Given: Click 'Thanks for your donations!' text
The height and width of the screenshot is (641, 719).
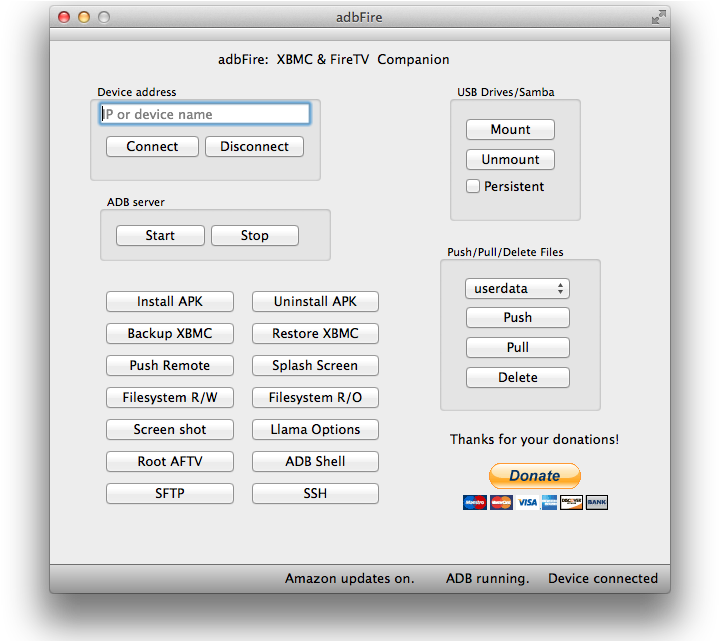Looking at the screenshot, I should (534, 439).
